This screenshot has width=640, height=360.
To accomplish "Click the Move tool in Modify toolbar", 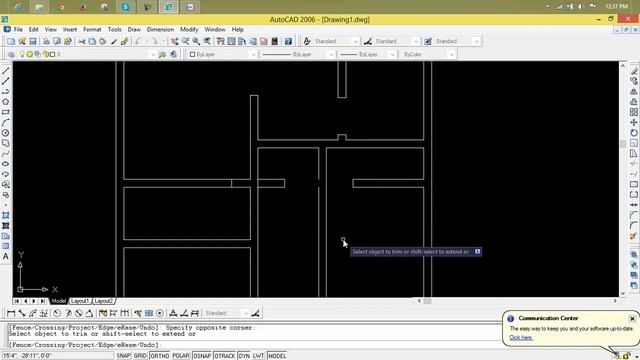I will click(633, 122).
